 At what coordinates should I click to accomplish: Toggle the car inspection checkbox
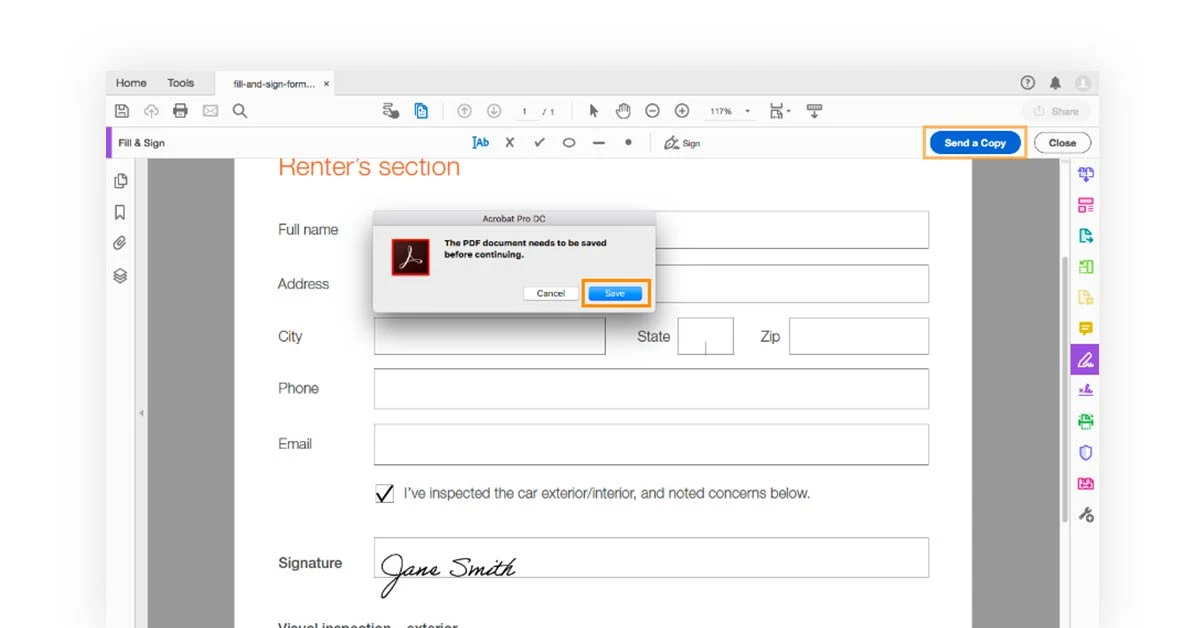pyautogui.click(x=384, y=493)
